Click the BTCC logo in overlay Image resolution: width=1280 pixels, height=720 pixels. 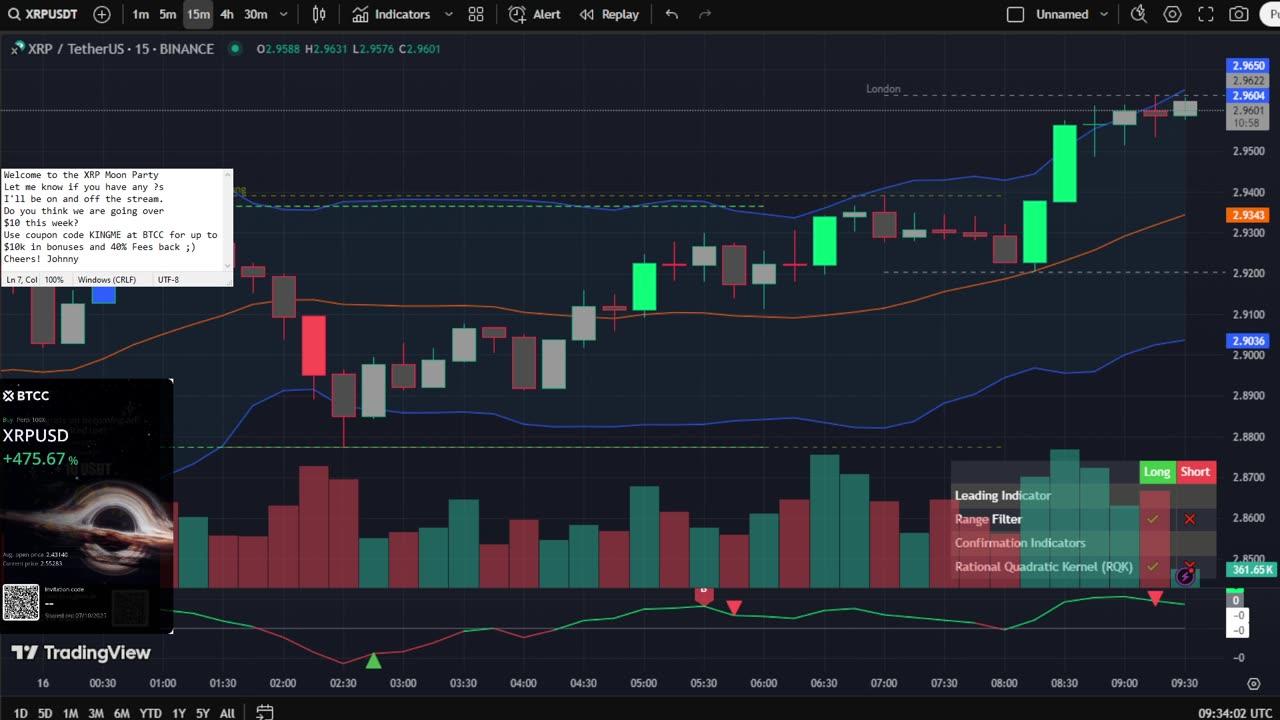point(26,396)
